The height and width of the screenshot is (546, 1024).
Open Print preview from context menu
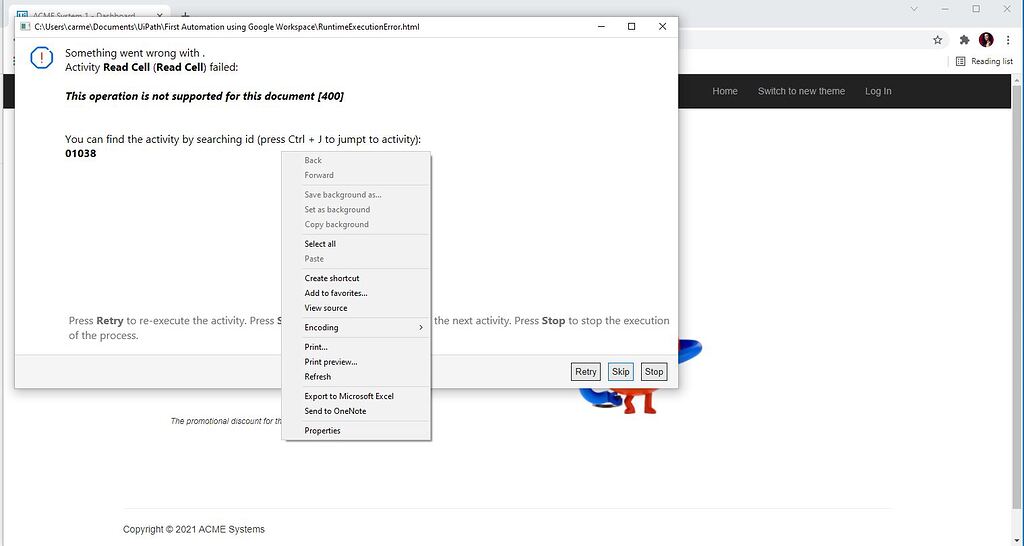click(356, 362)
